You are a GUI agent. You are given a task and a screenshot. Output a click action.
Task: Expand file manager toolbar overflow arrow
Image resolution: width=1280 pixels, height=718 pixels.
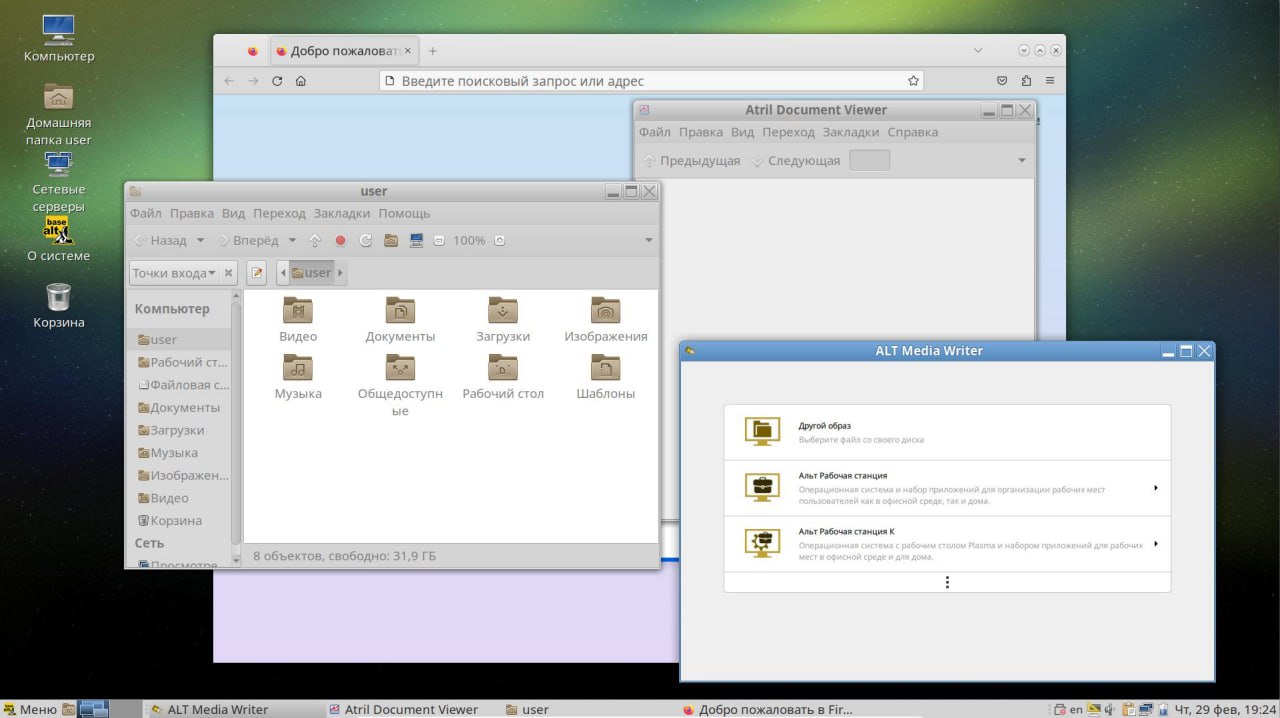(x=648, y=240)
